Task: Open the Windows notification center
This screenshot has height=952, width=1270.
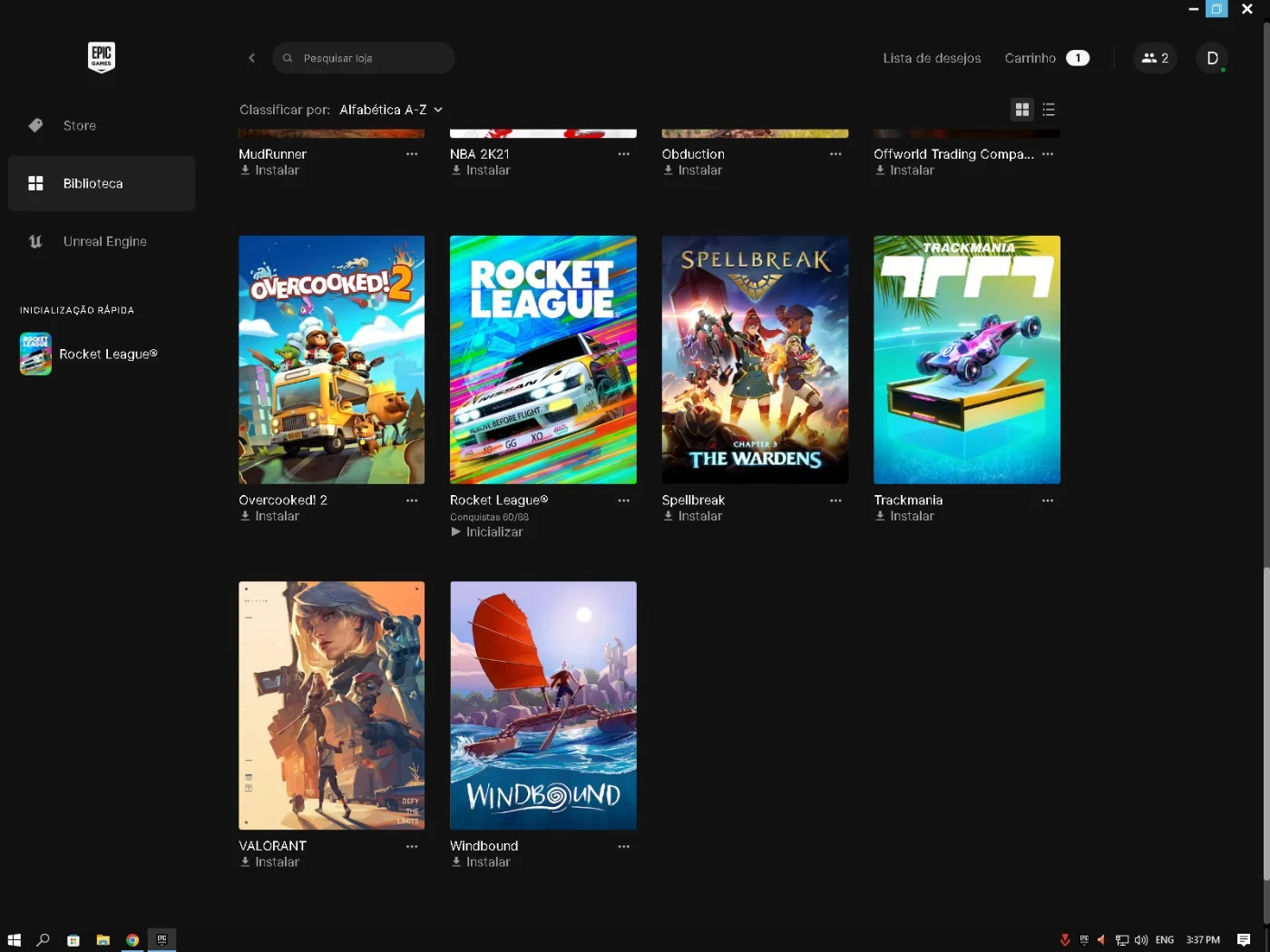Action: pos(1244,940)
